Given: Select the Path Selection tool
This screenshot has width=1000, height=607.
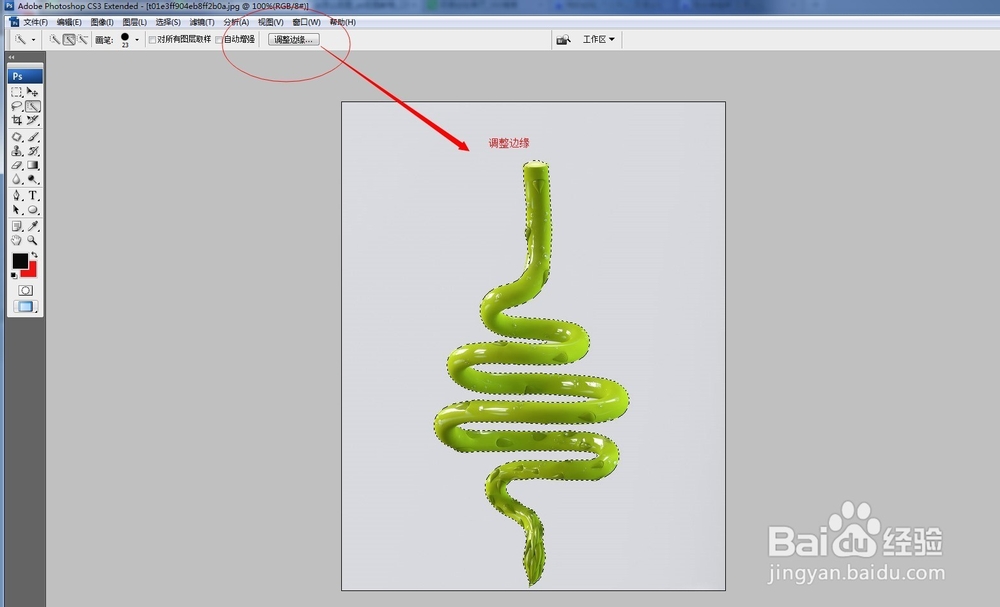Looking at the screenshot, I should point(17,210).
